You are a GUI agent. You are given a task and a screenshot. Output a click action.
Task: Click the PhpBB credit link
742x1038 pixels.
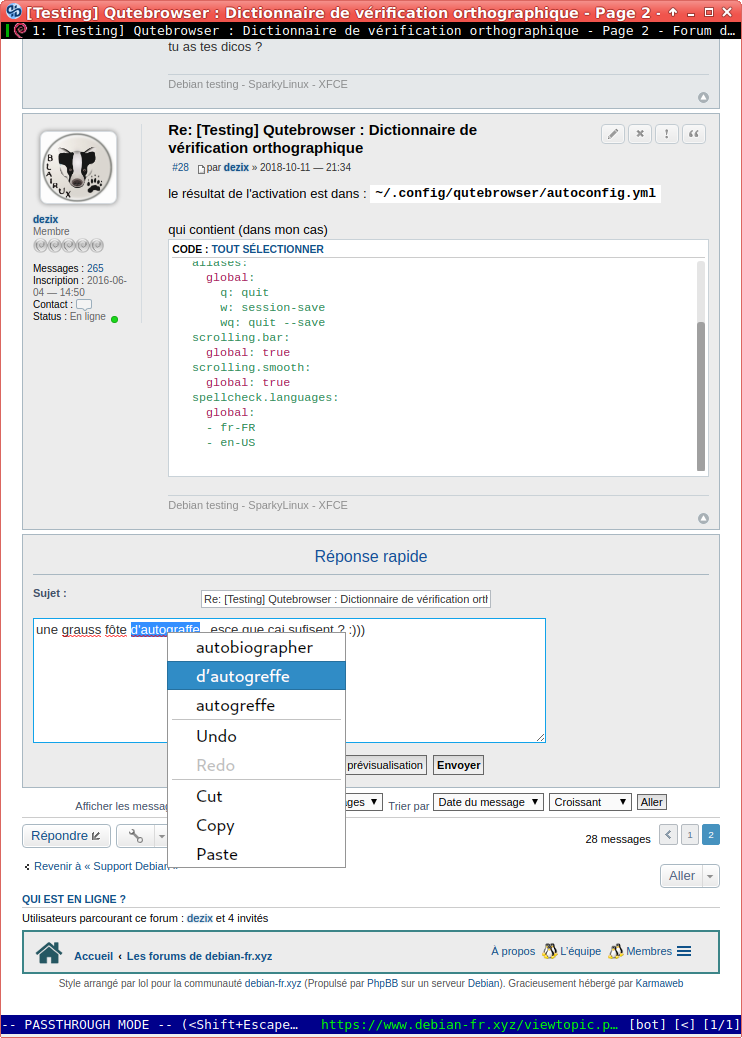(x=383, y=984)
